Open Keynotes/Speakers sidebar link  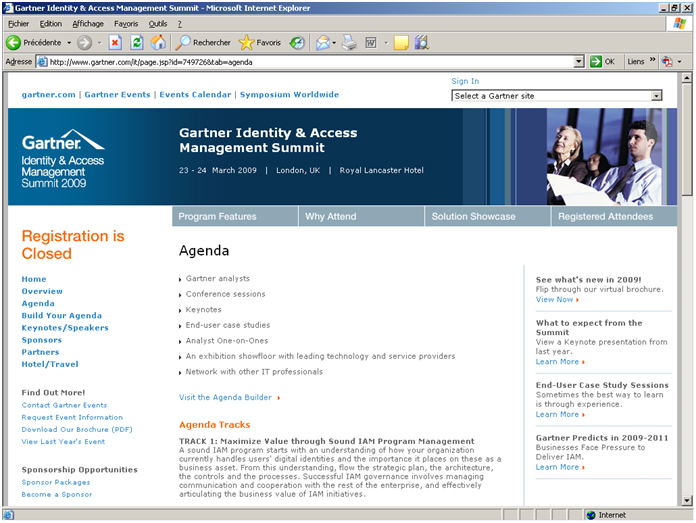65,328
